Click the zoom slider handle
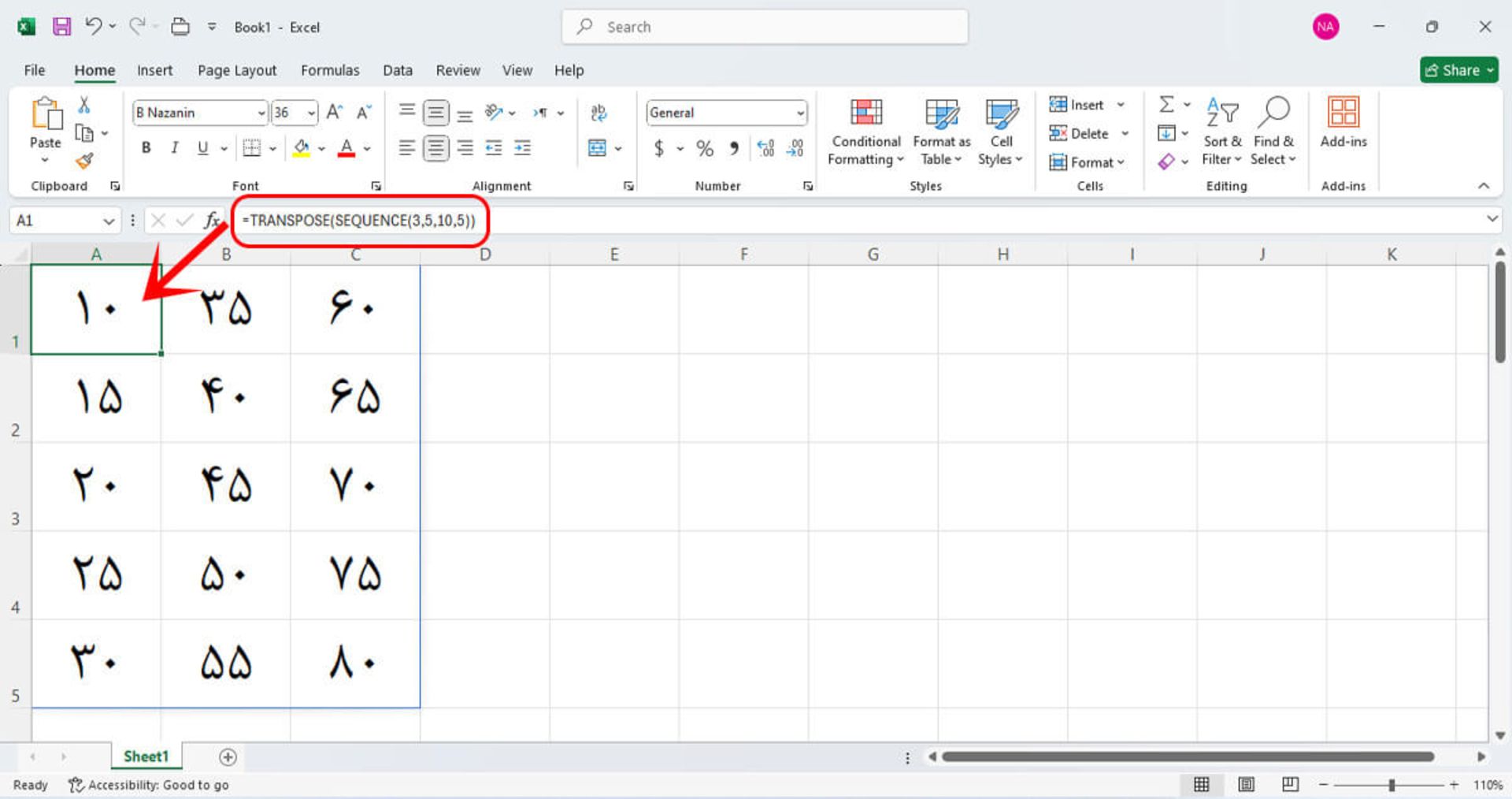The height and width of the screenshot is (799, 1512). [x=1392, y=785]
